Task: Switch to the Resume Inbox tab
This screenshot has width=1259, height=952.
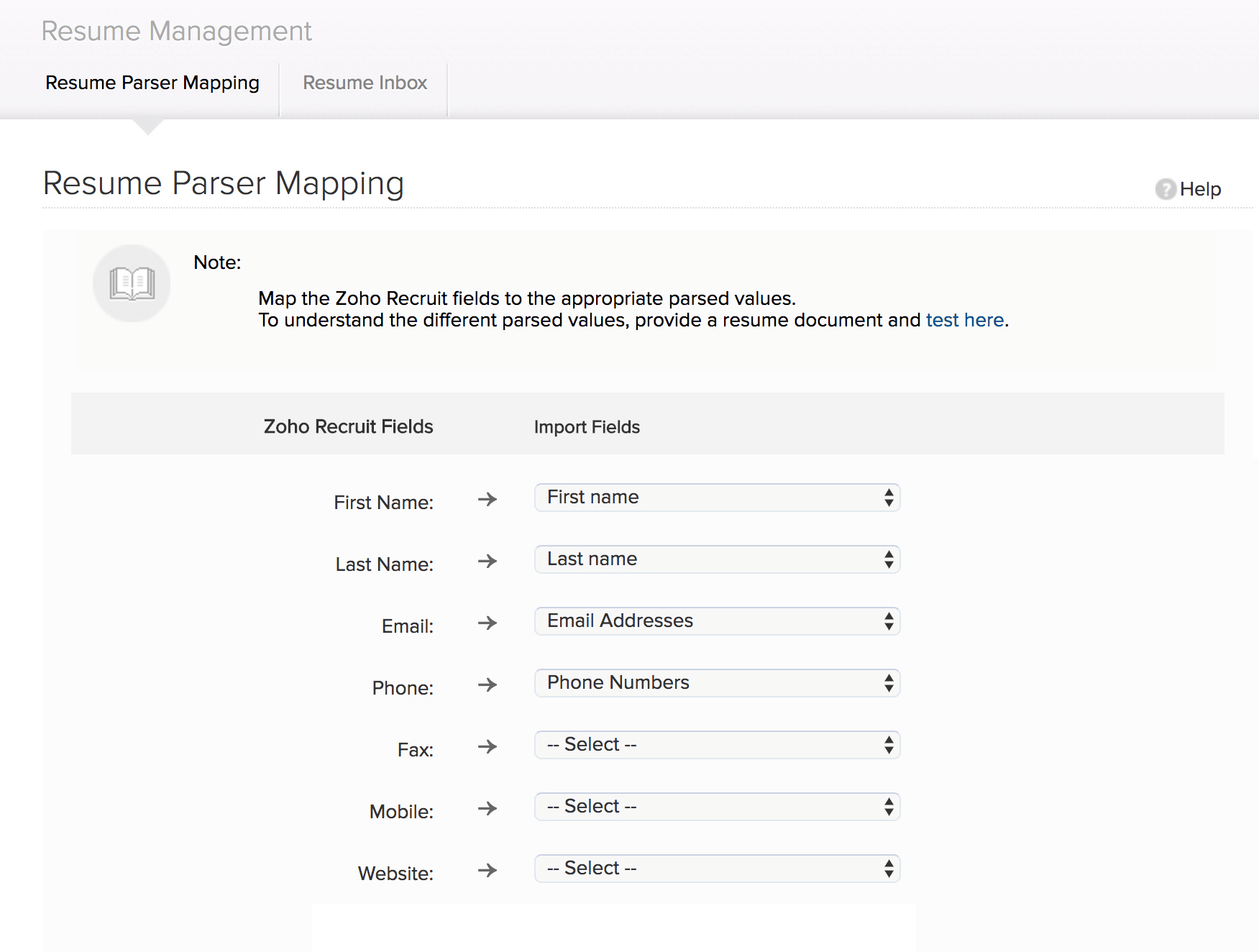Action: (365, 83)
